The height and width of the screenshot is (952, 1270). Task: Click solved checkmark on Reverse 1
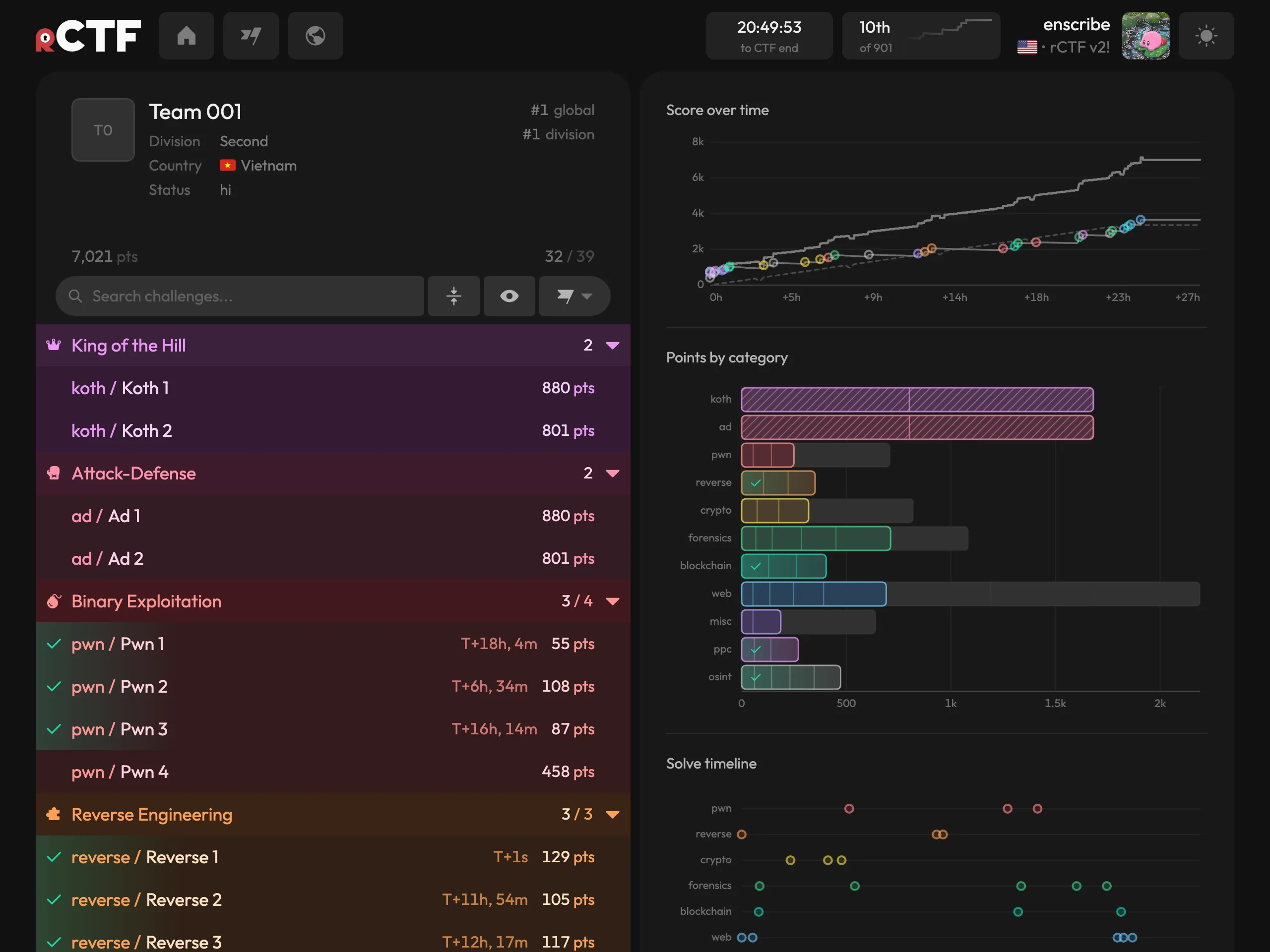point(54,857)
